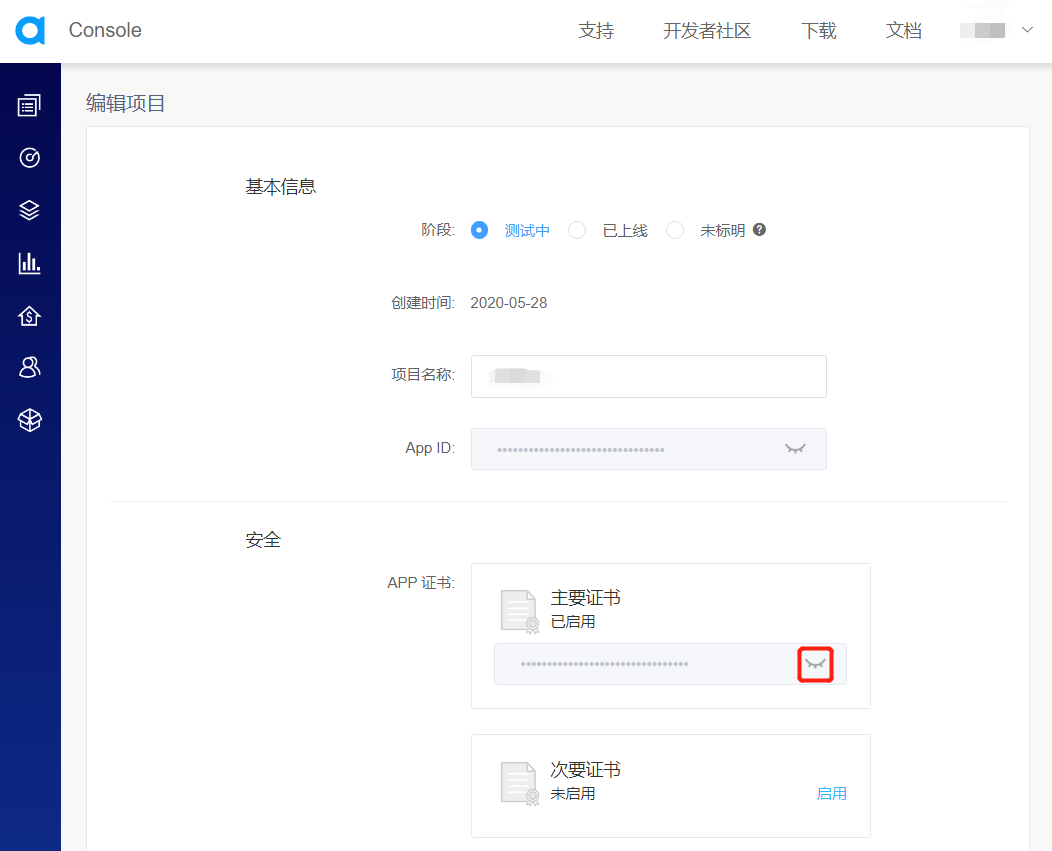Open the members sidebar icon
The height and width of the screenshot is (851, 1052).
click(x=30, y=368)
